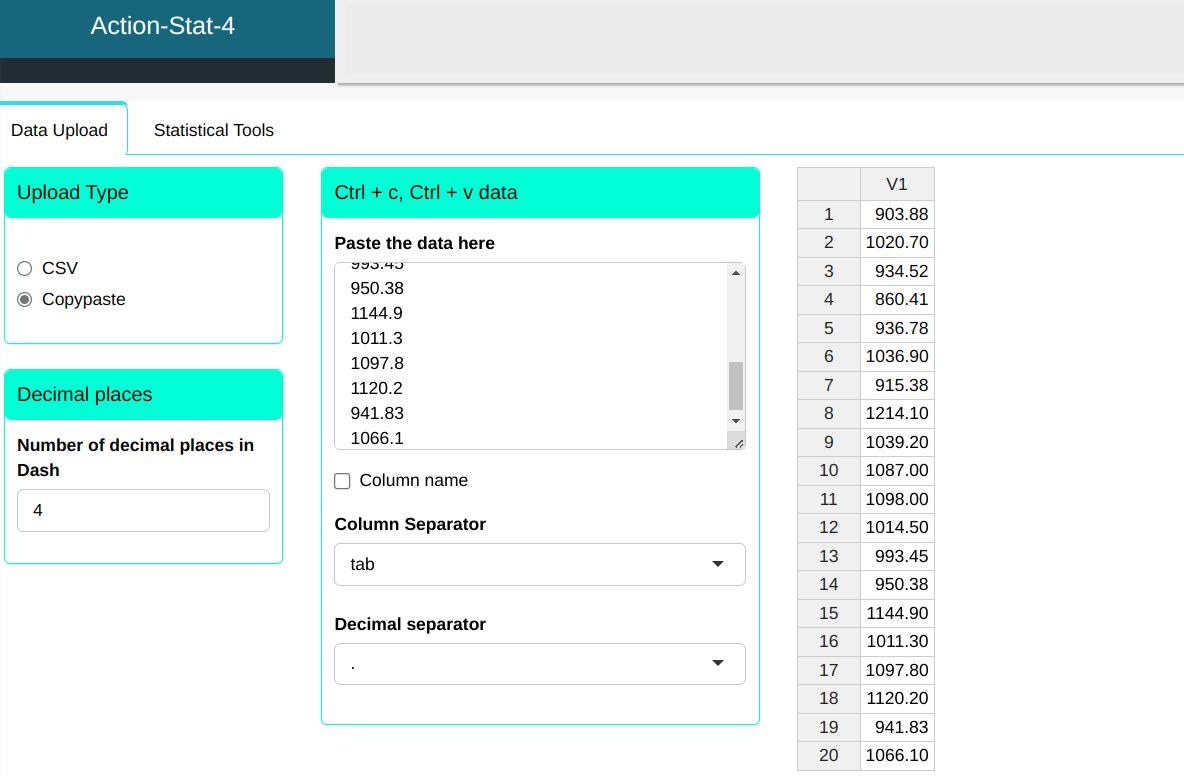
Task: Click the scroll down arrow in paste area
Action: tap(736, 421)
